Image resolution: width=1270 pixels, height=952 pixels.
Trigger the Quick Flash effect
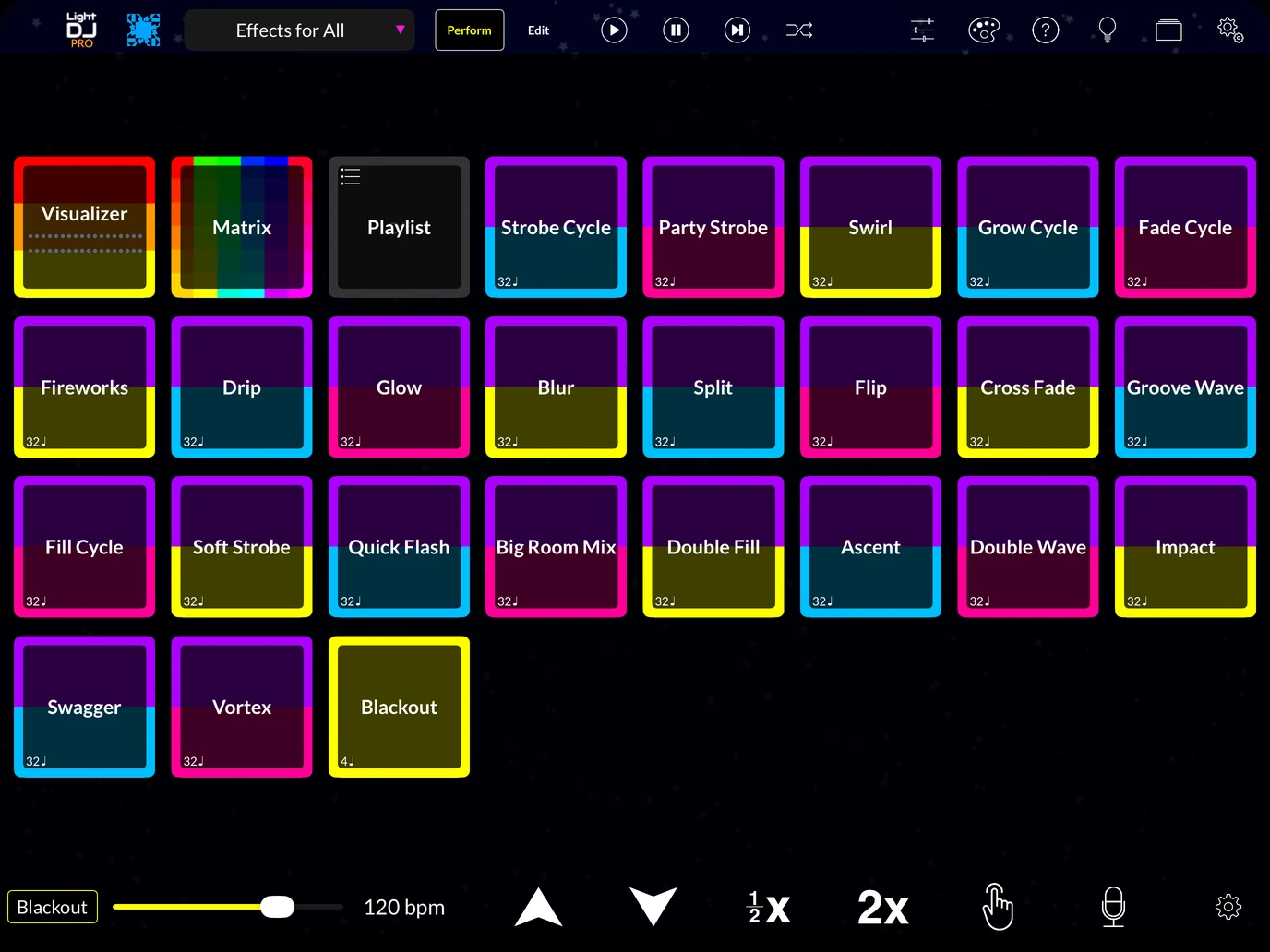pos(399,547)
